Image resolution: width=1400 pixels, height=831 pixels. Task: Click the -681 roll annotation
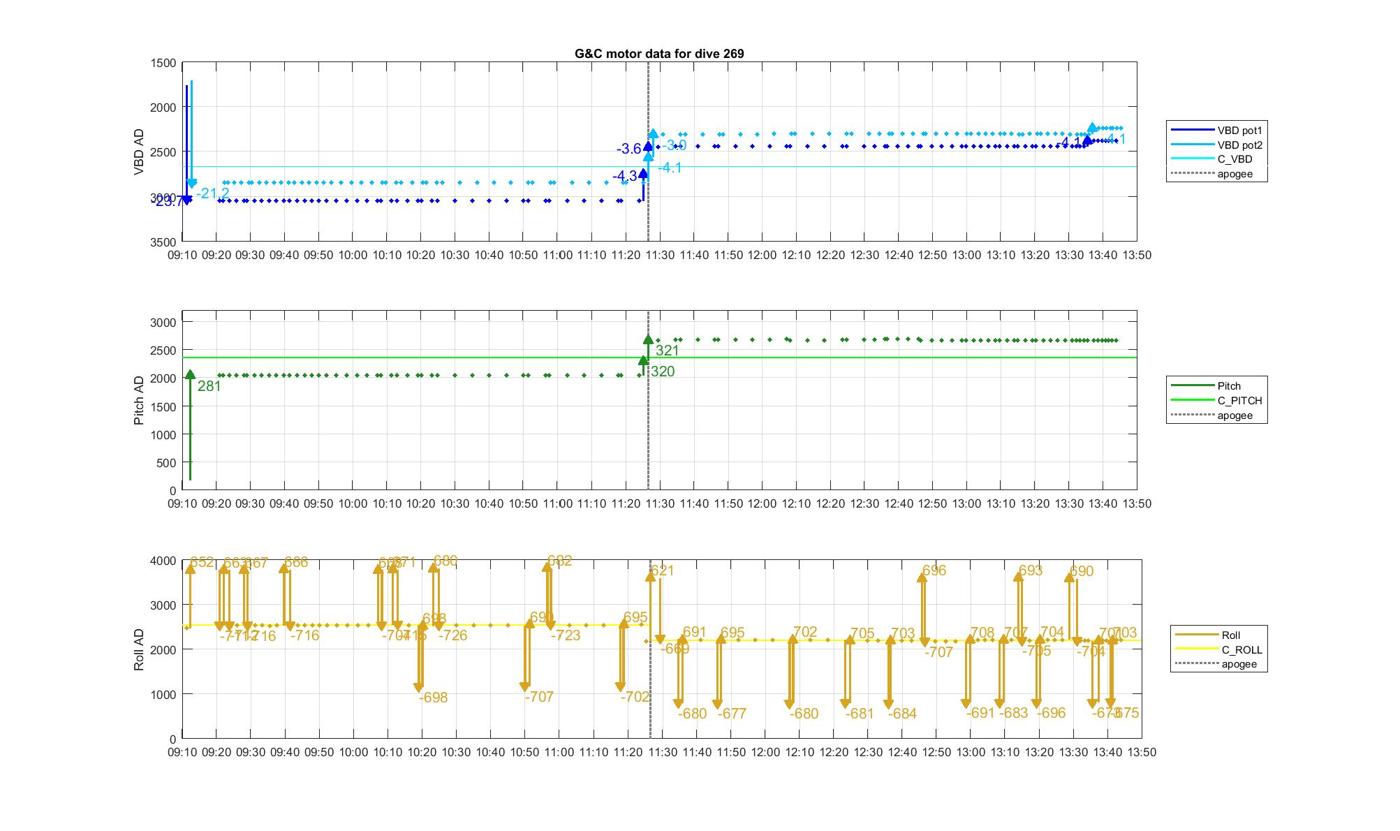(x=859, y=714)
